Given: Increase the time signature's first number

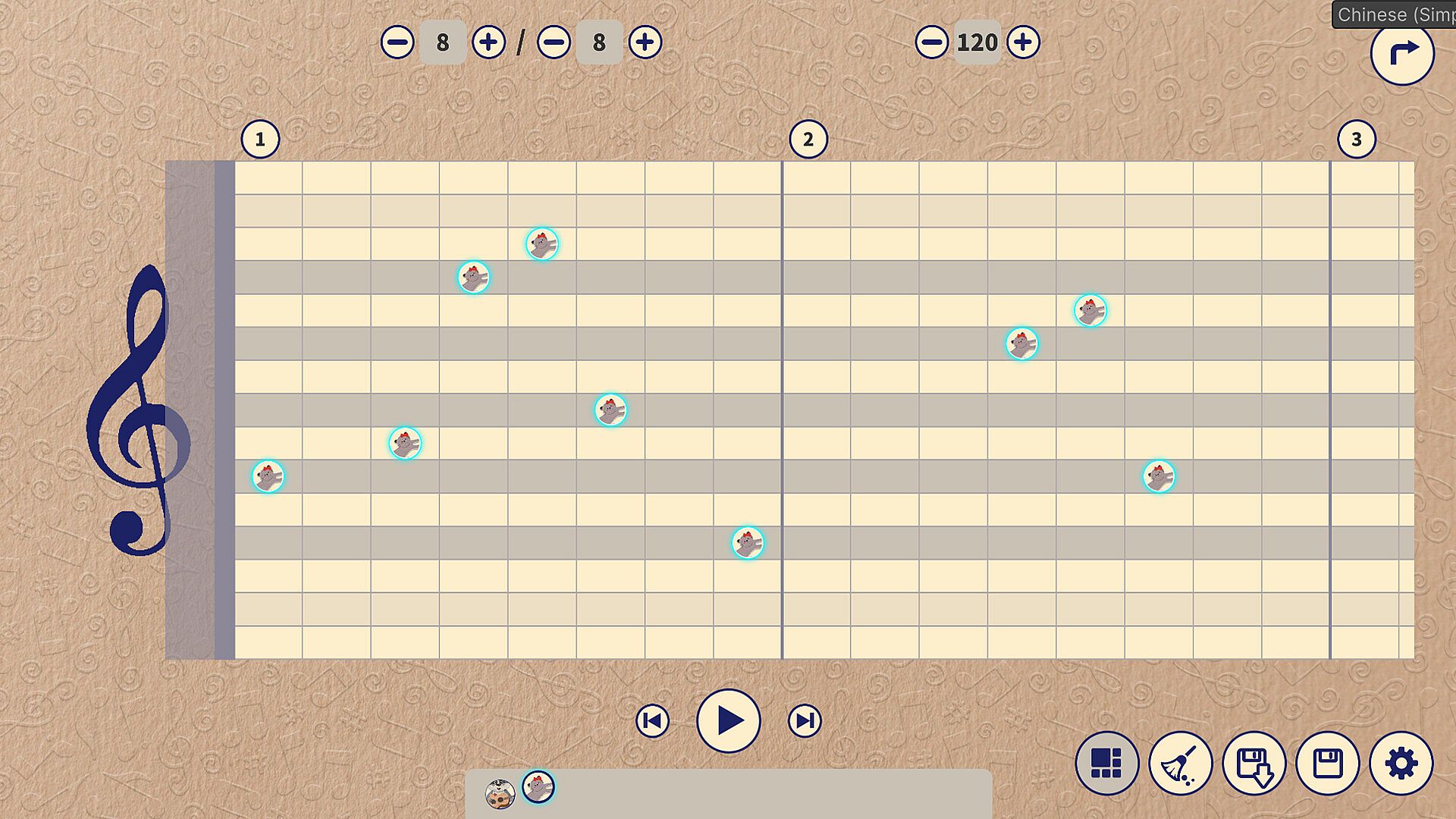Looking at the screenshot, I should tap(488, 42).
